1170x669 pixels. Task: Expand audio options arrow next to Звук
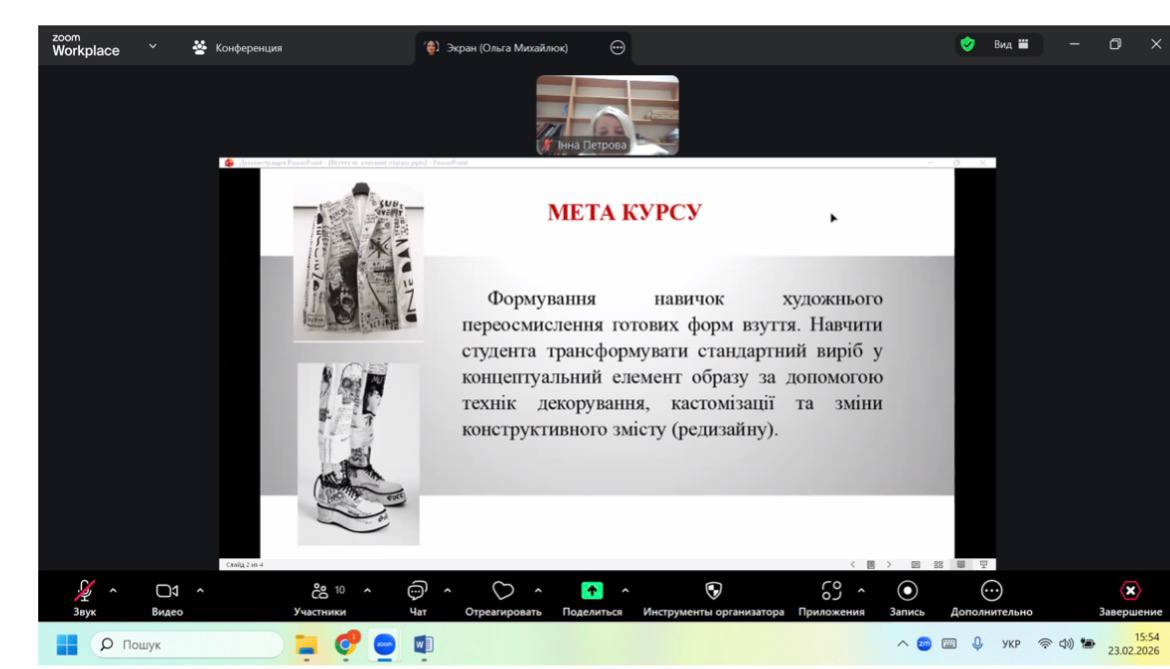(112, 590)
